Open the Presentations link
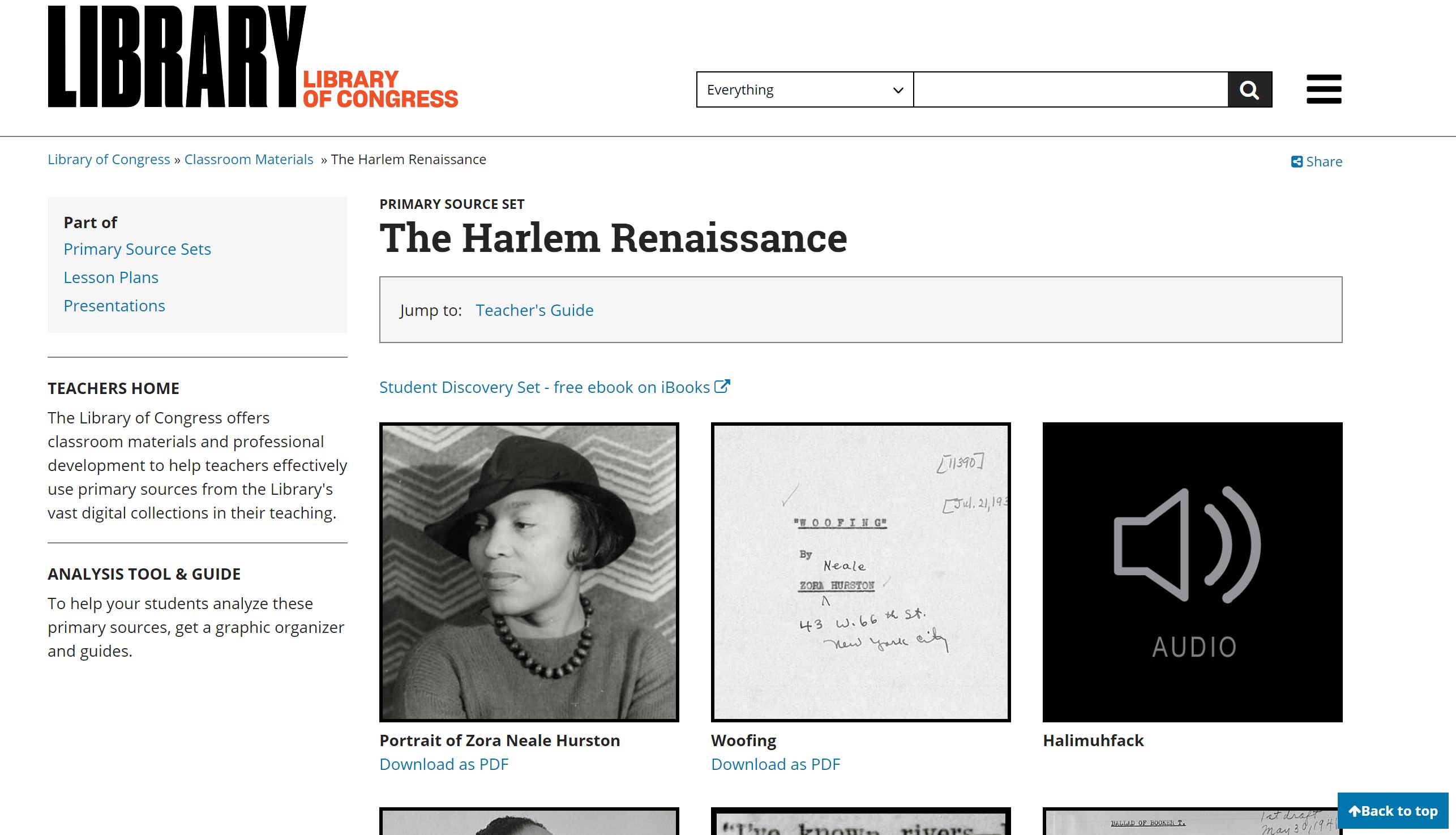The height and width of the screenshot is (835, 1456). [x=114, y=306]
